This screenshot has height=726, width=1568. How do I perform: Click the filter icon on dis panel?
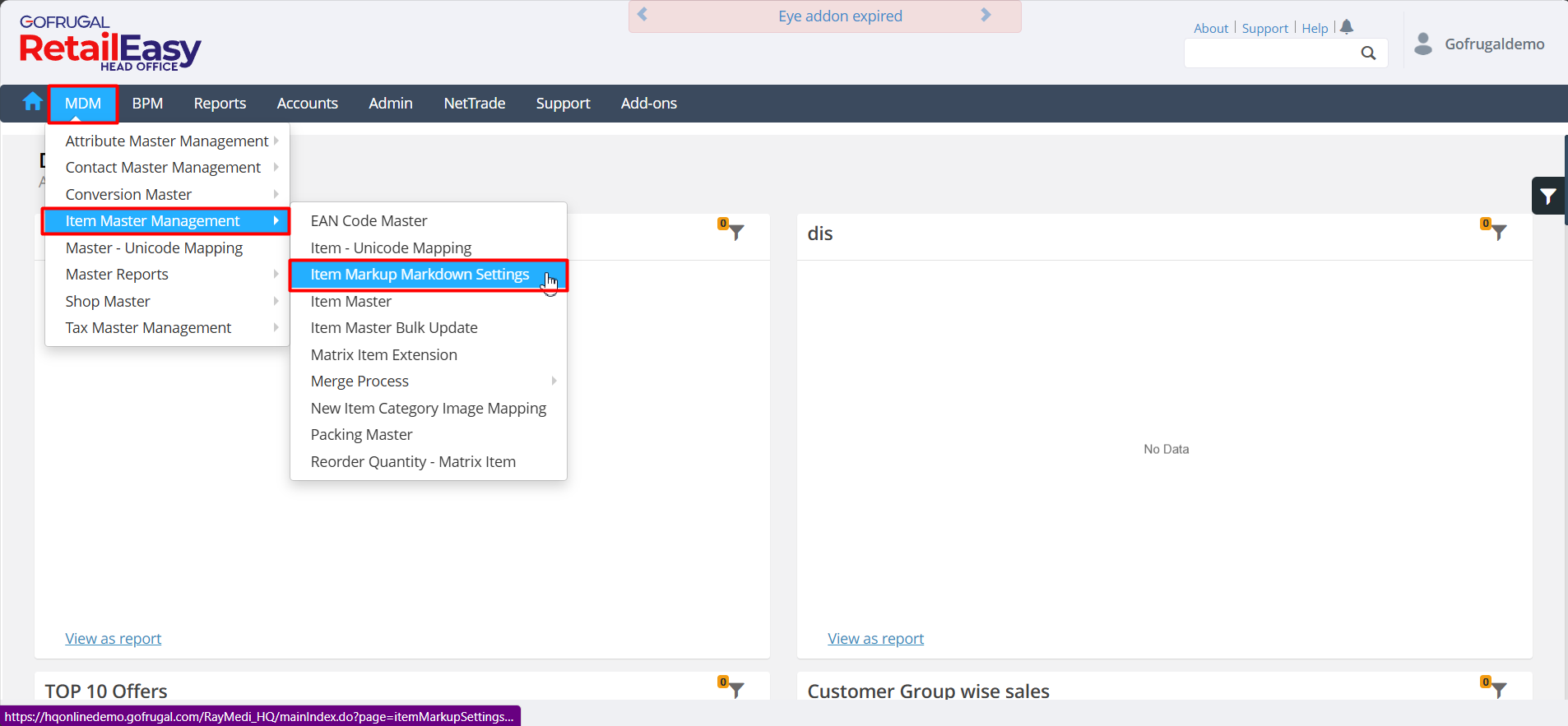1499,233
